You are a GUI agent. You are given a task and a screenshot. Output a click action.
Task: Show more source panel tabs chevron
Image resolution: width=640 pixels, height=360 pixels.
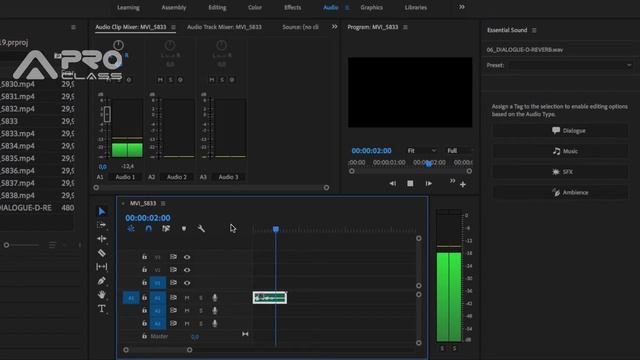point(334,27)
